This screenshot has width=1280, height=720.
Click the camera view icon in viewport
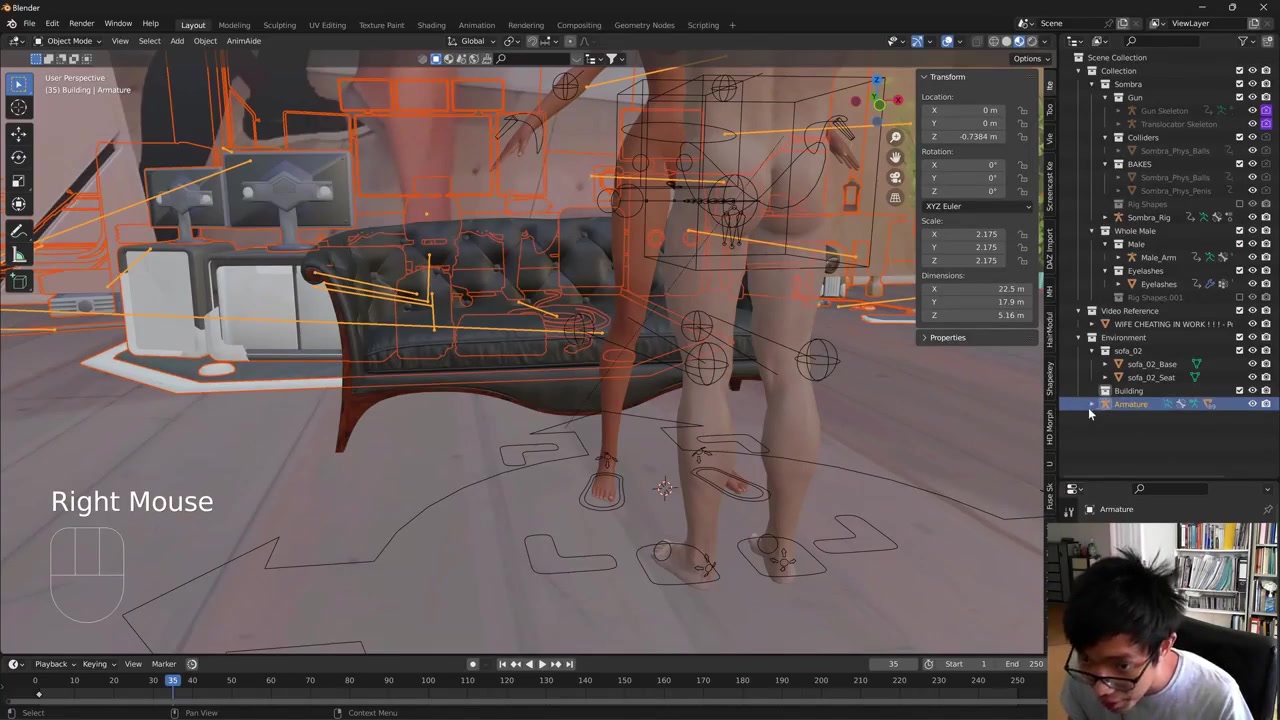[x=895, y=177]
